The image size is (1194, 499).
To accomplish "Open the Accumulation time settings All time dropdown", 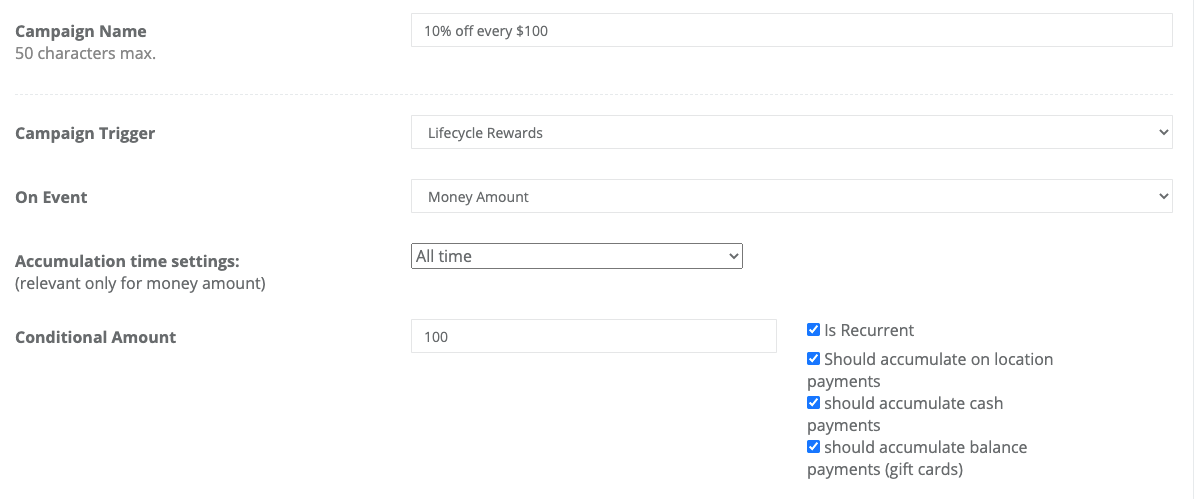I will coord(576,256).
